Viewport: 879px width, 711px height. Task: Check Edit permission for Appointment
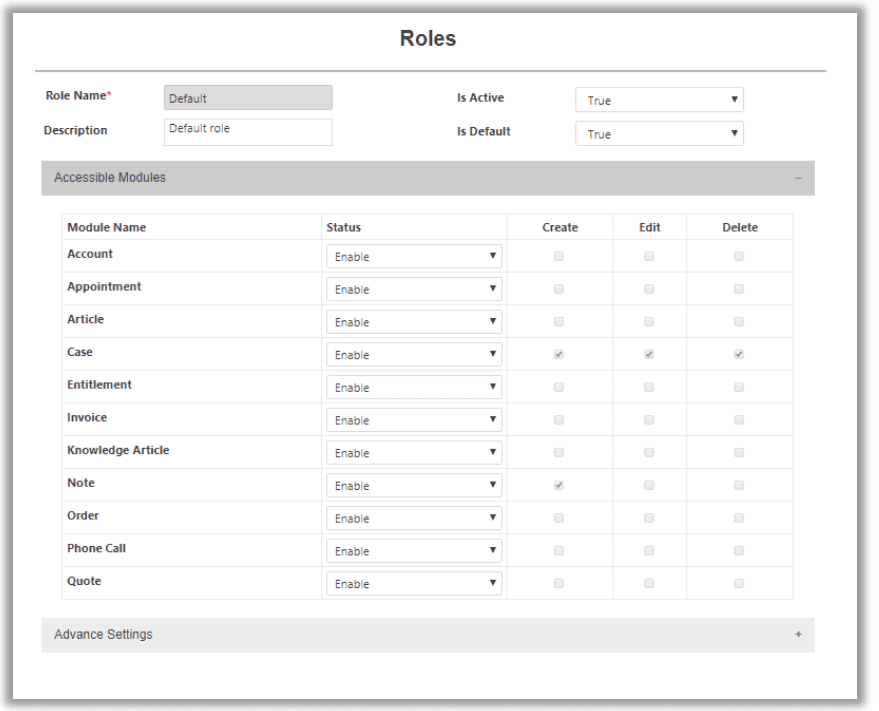pos(649,289)
